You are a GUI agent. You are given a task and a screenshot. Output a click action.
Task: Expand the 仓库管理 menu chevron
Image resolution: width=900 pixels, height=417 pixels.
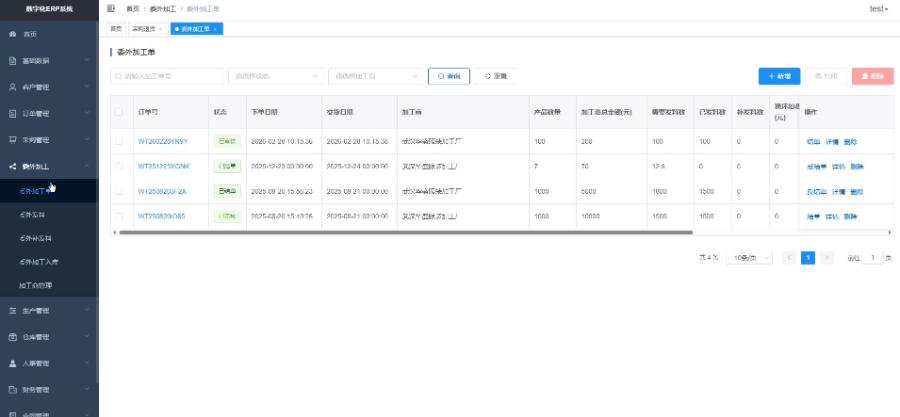(87, 337)
